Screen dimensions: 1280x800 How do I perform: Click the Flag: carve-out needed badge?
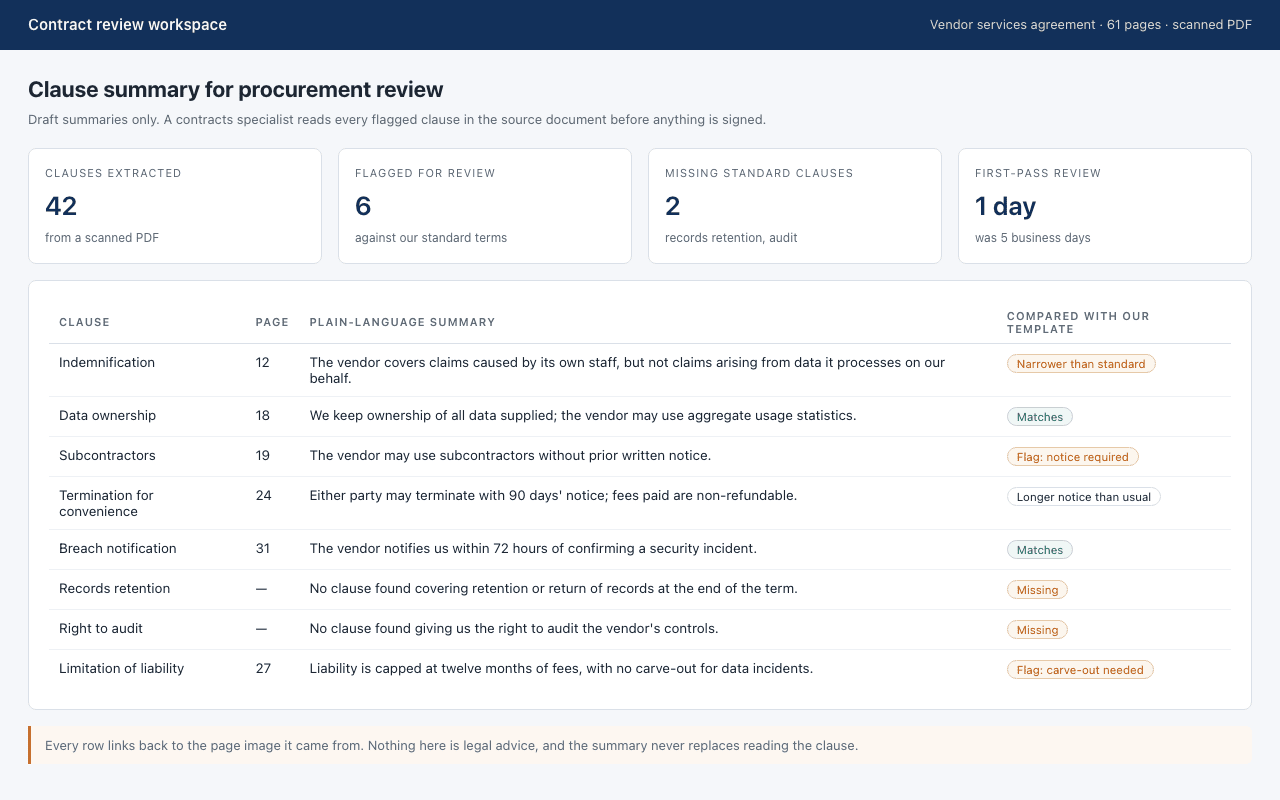click(1080, 670)
